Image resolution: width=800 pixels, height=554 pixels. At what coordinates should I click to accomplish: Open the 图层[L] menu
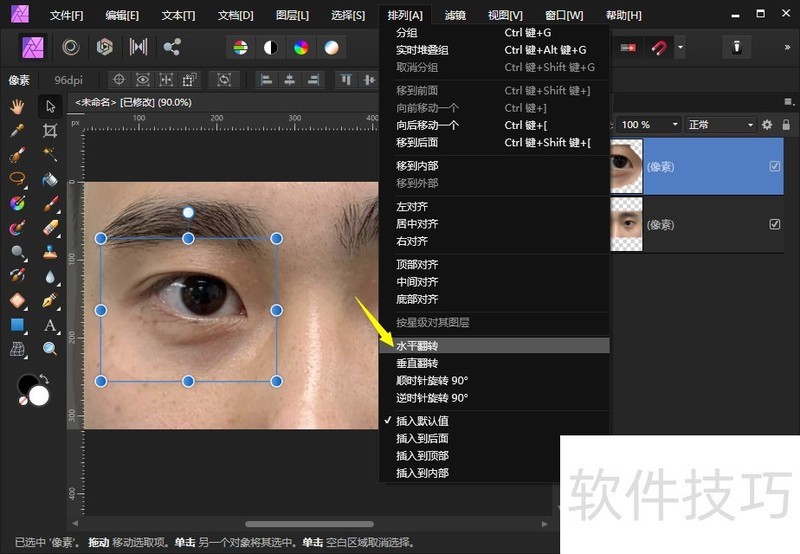click(x=292, y=15)
